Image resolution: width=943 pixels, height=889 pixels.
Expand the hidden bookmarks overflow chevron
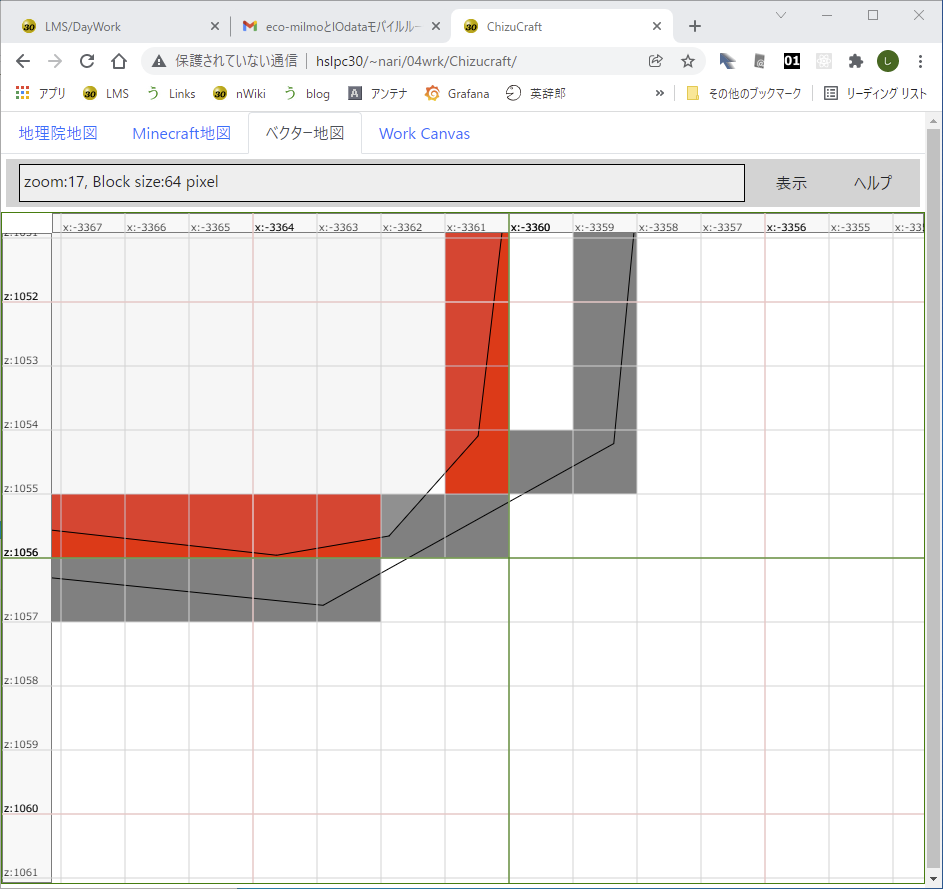coord(659,93)
